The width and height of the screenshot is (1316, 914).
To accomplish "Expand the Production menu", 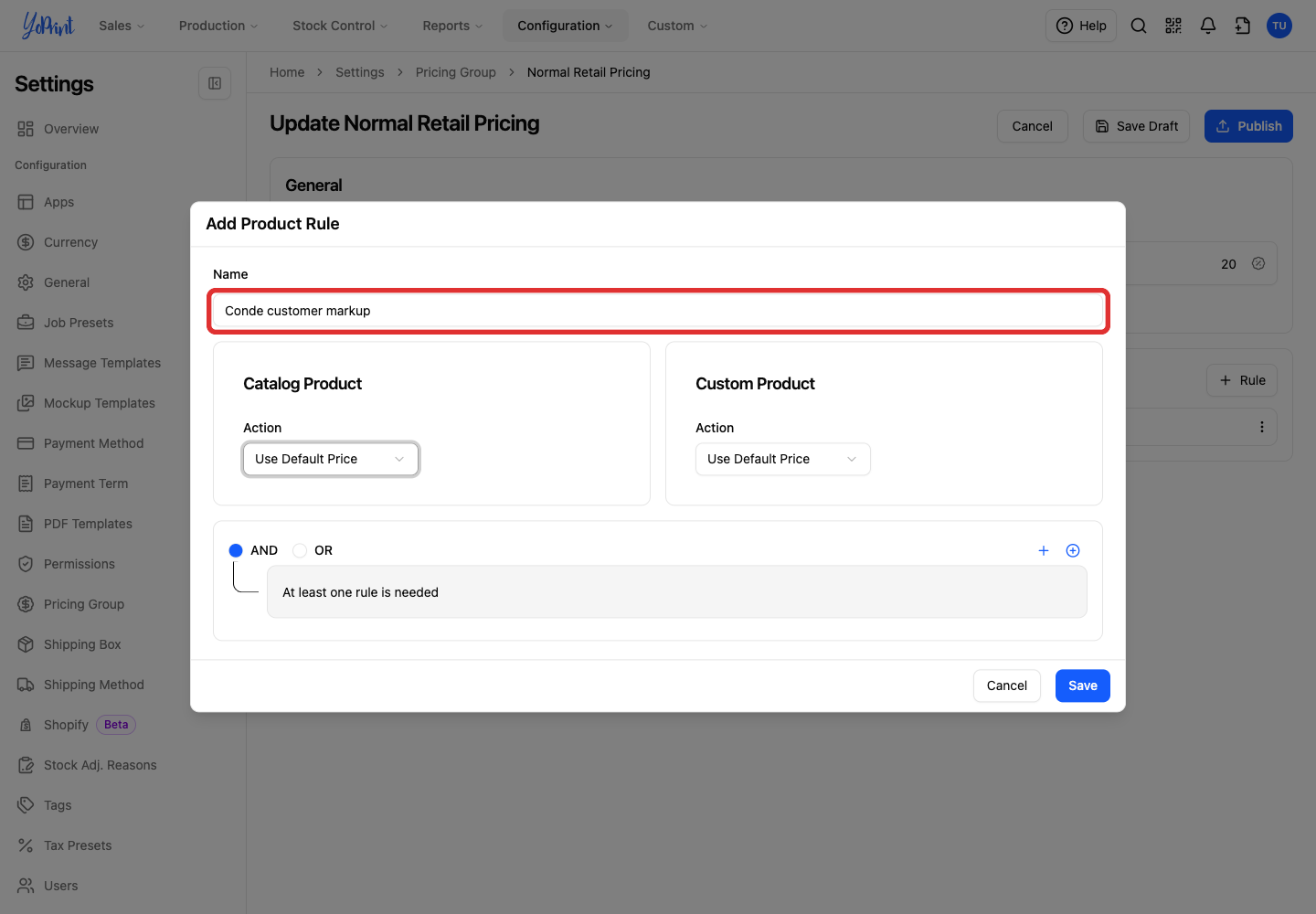I will coord(218,26).
